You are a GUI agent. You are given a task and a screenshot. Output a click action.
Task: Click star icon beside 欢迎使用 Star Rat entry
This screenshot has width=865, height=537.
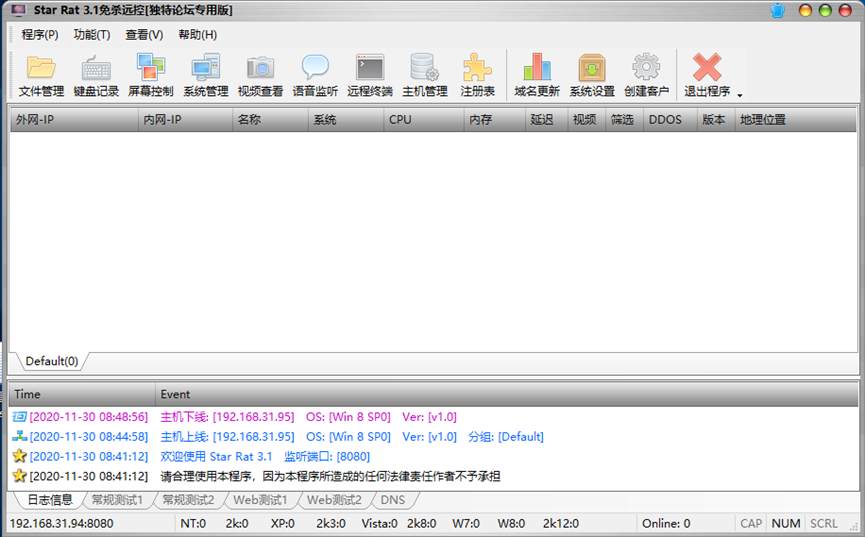pyautogui.click(x=19, y=456)
